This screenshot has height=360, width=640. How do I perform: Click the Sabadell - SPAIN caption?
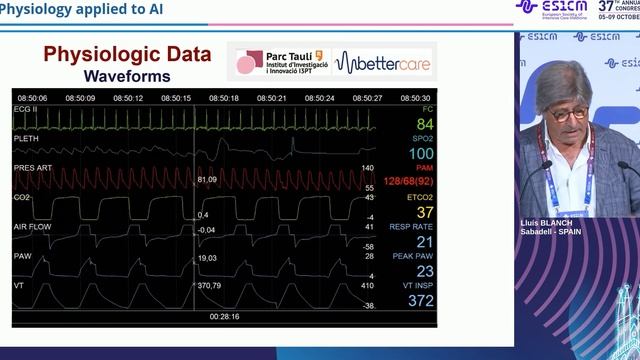coord(551,231)
